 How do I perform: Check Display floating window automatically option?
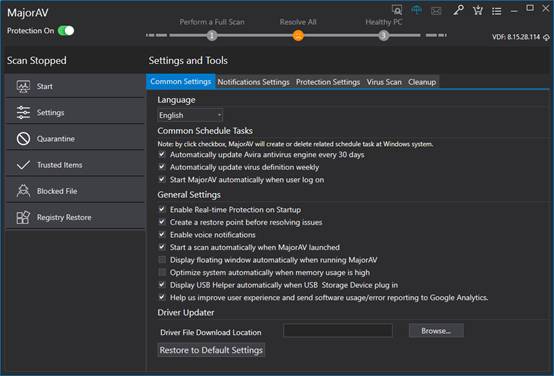coord(162,260)
